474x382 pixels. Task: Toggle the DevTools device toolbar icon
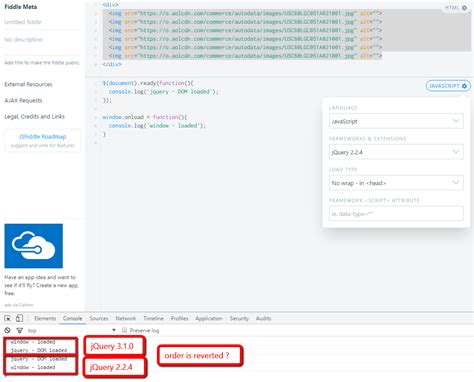tap(19, 318)
